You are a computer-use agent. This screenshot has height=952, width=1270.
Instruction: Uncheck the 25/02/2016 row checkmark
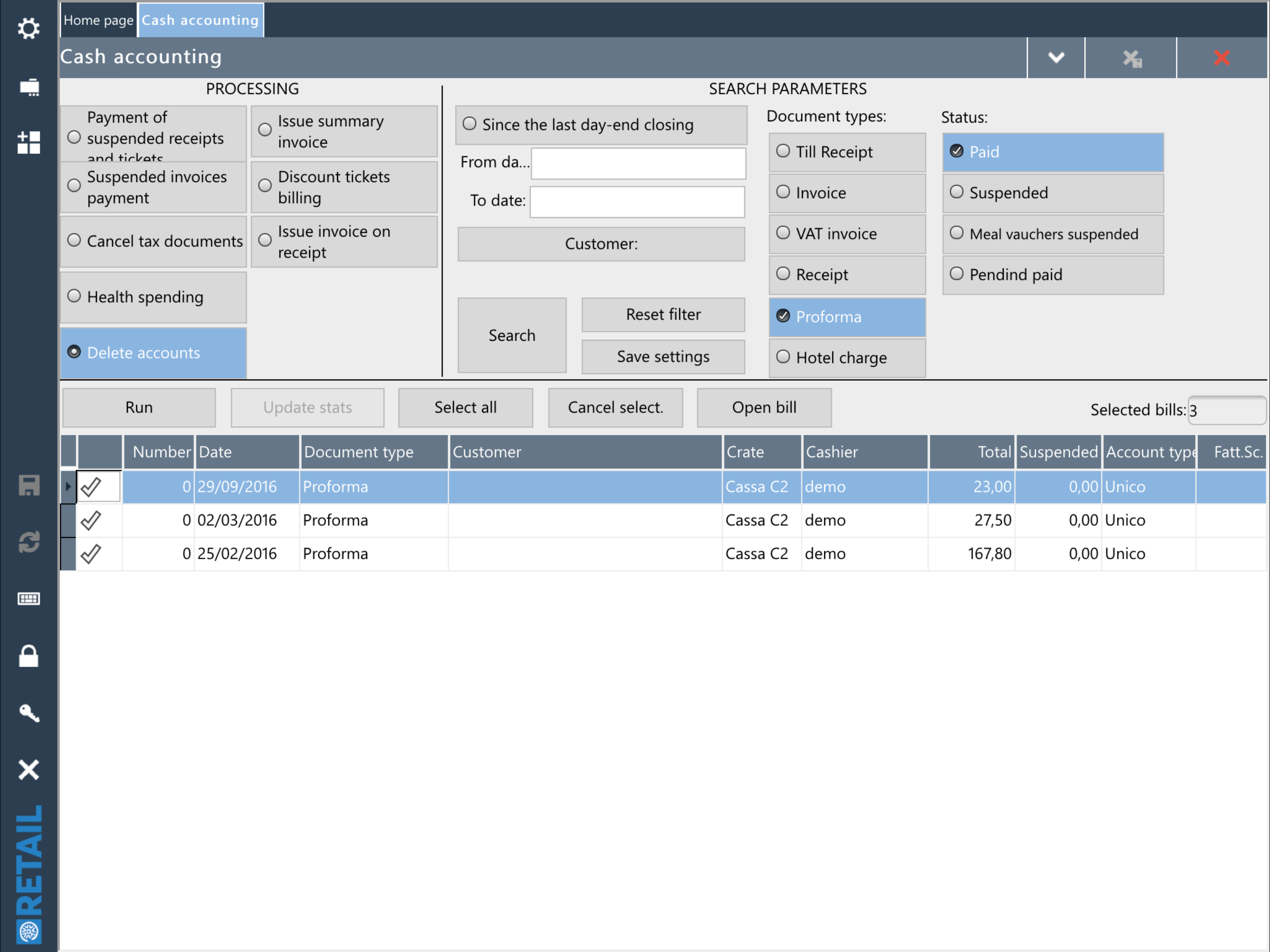tap(91, 554)
